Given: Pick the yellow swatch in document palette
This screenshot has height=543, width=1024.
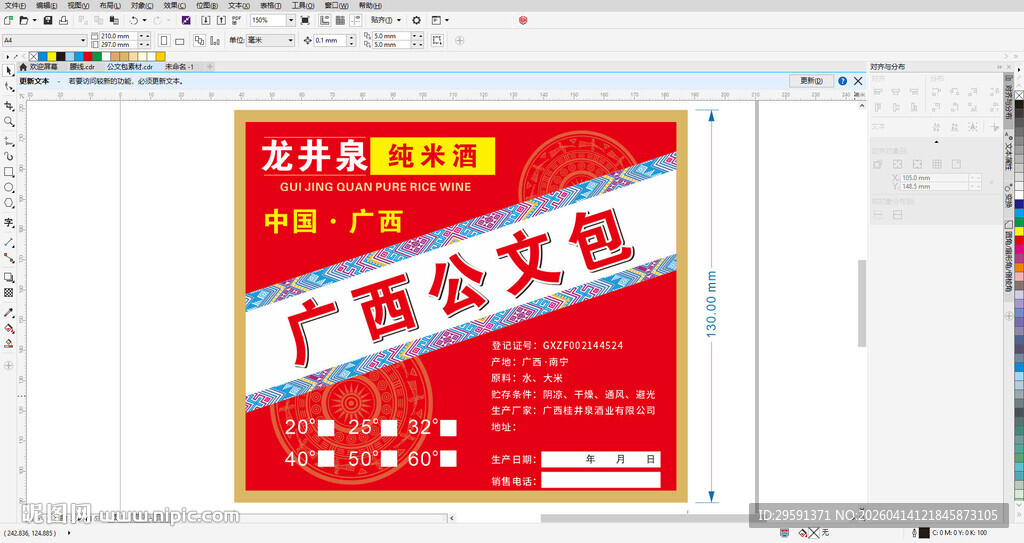Looking at the screenshot, I should 52,57.
